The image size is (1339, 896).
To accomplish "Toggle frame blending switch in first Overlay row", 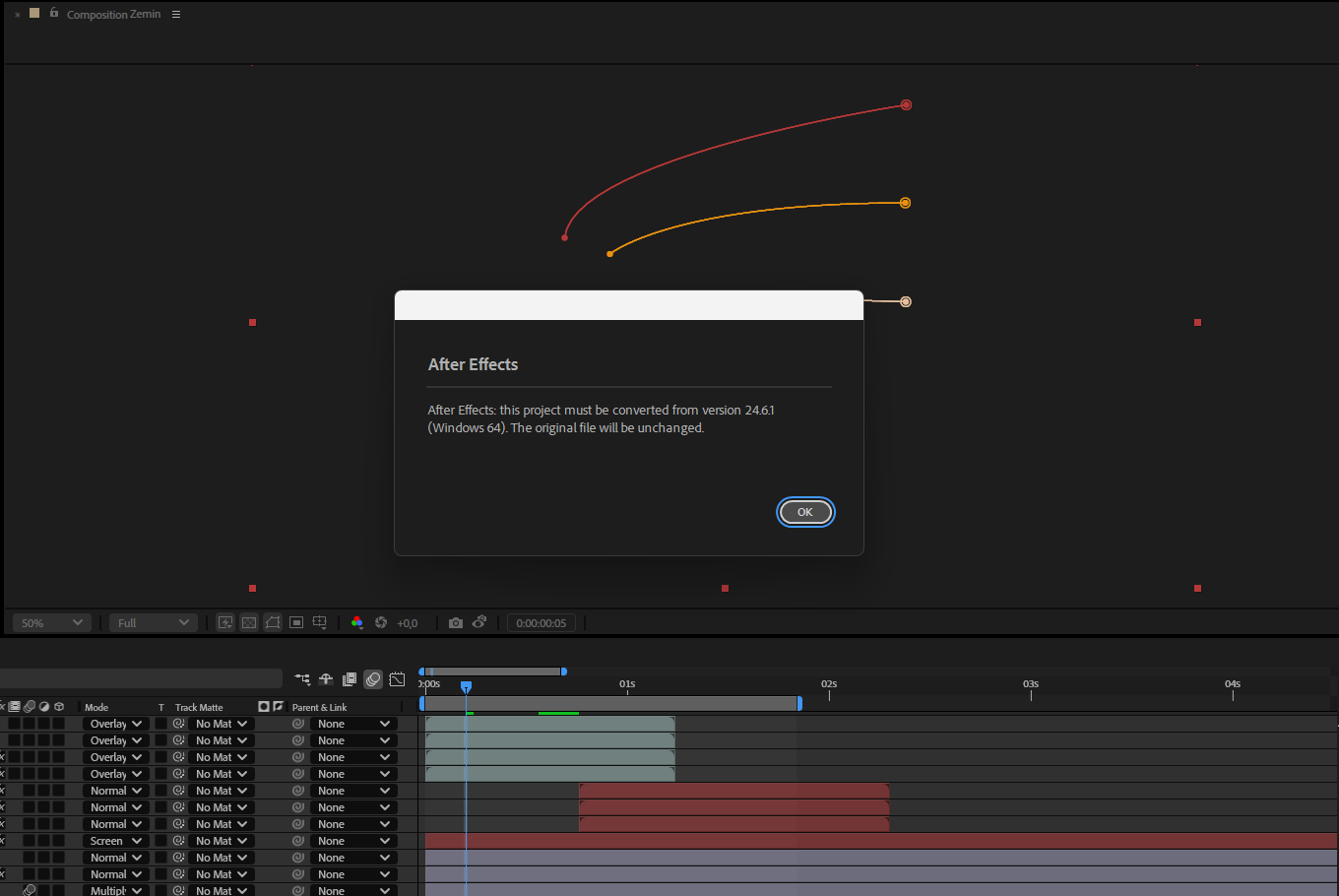I will tap(15, 724).
